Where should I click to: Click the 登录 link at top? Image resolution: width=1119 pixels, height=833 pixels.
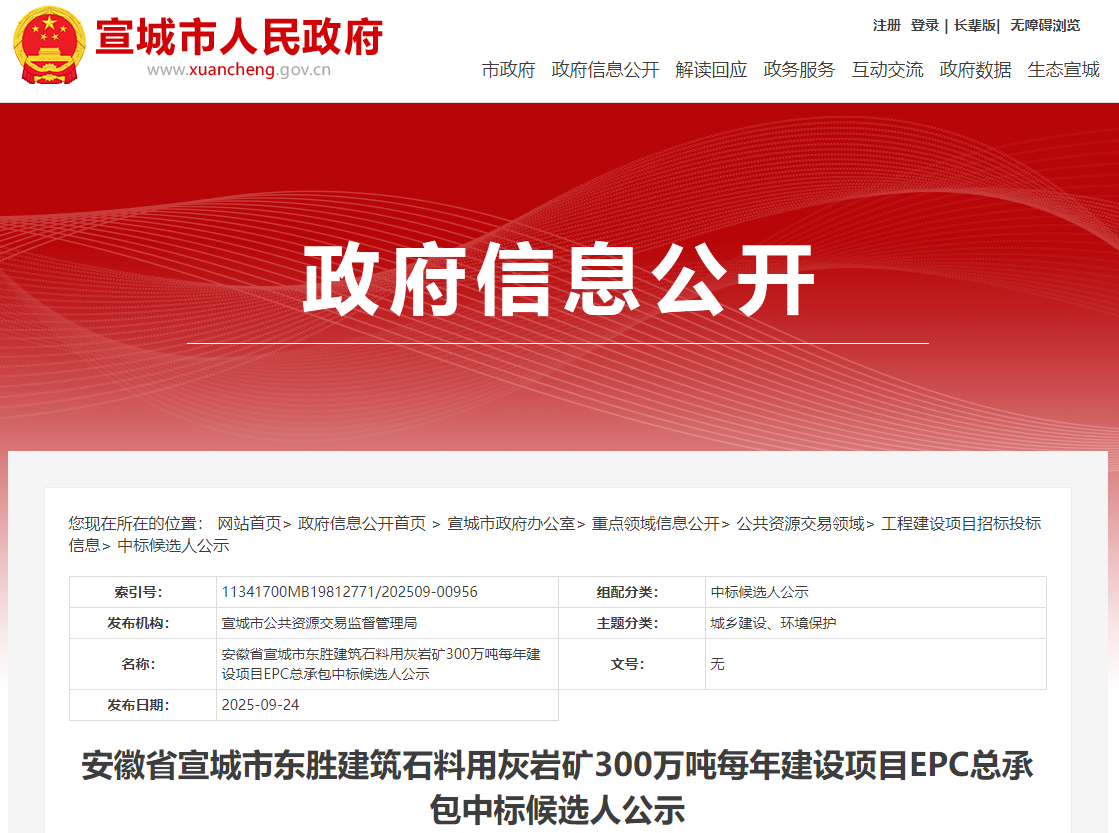[x=924, y=25]
